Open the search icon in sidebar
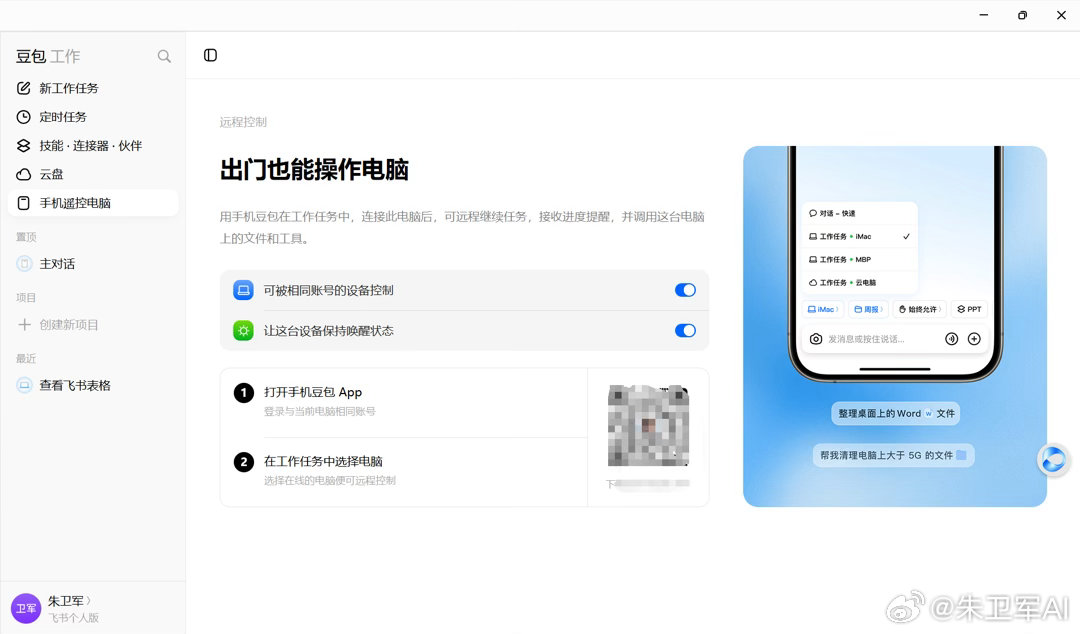The width and height of the screenshot is (1080, 634). click(x=164, y=56)
